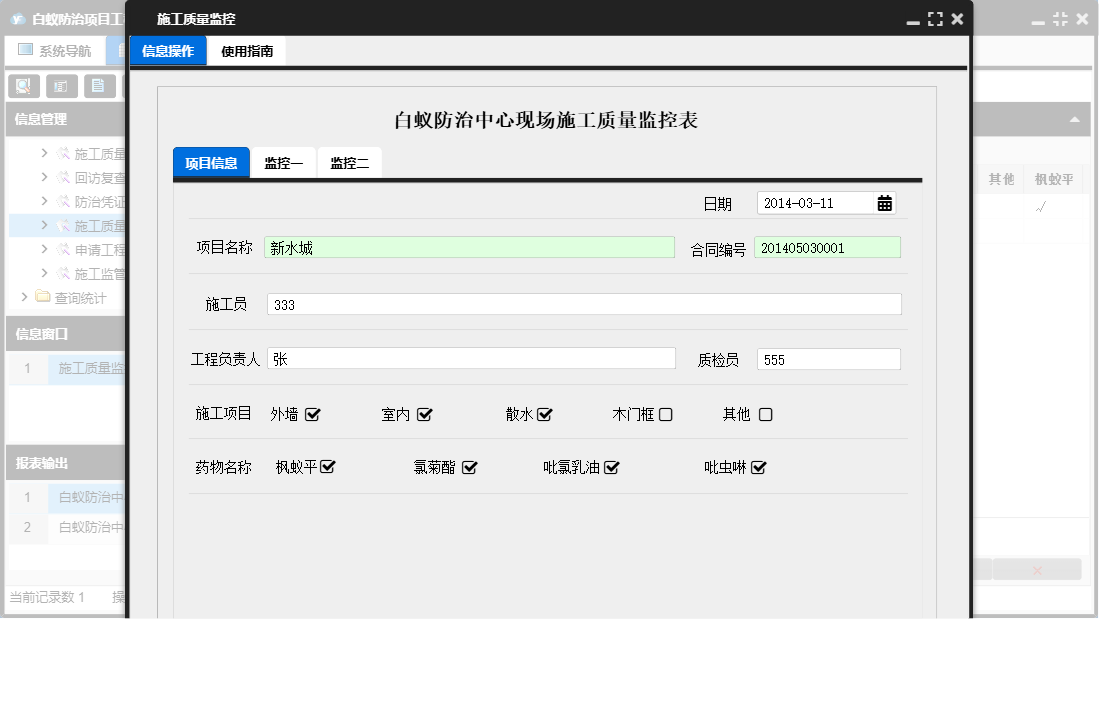The image size is (1099, 705).
Task: Enable the 木门框 checkbox
Action: point(665,415)
